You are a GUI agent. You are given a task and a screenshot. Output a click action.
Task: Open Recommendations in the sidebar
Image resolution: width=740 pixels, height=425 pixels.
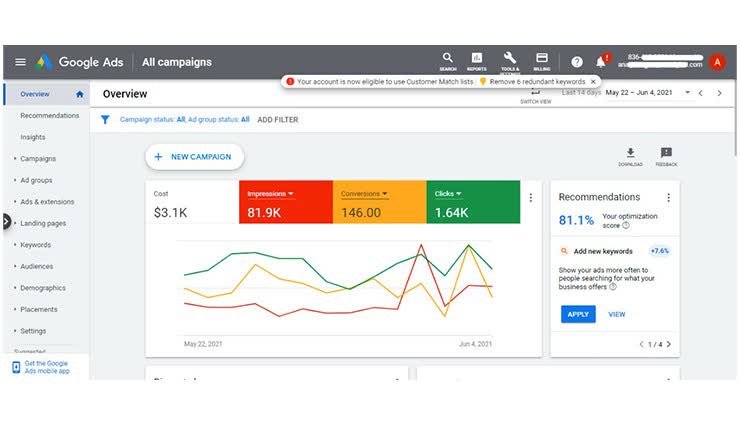[x=50, y=116]
